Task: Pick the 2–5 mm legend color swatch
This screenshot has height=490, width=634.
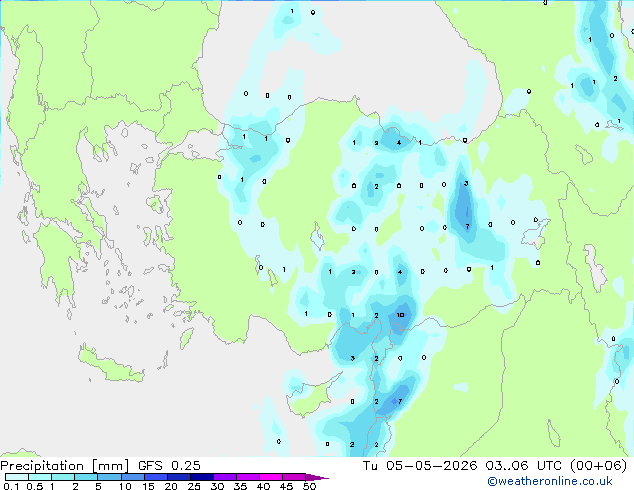Action: [87, 477]
